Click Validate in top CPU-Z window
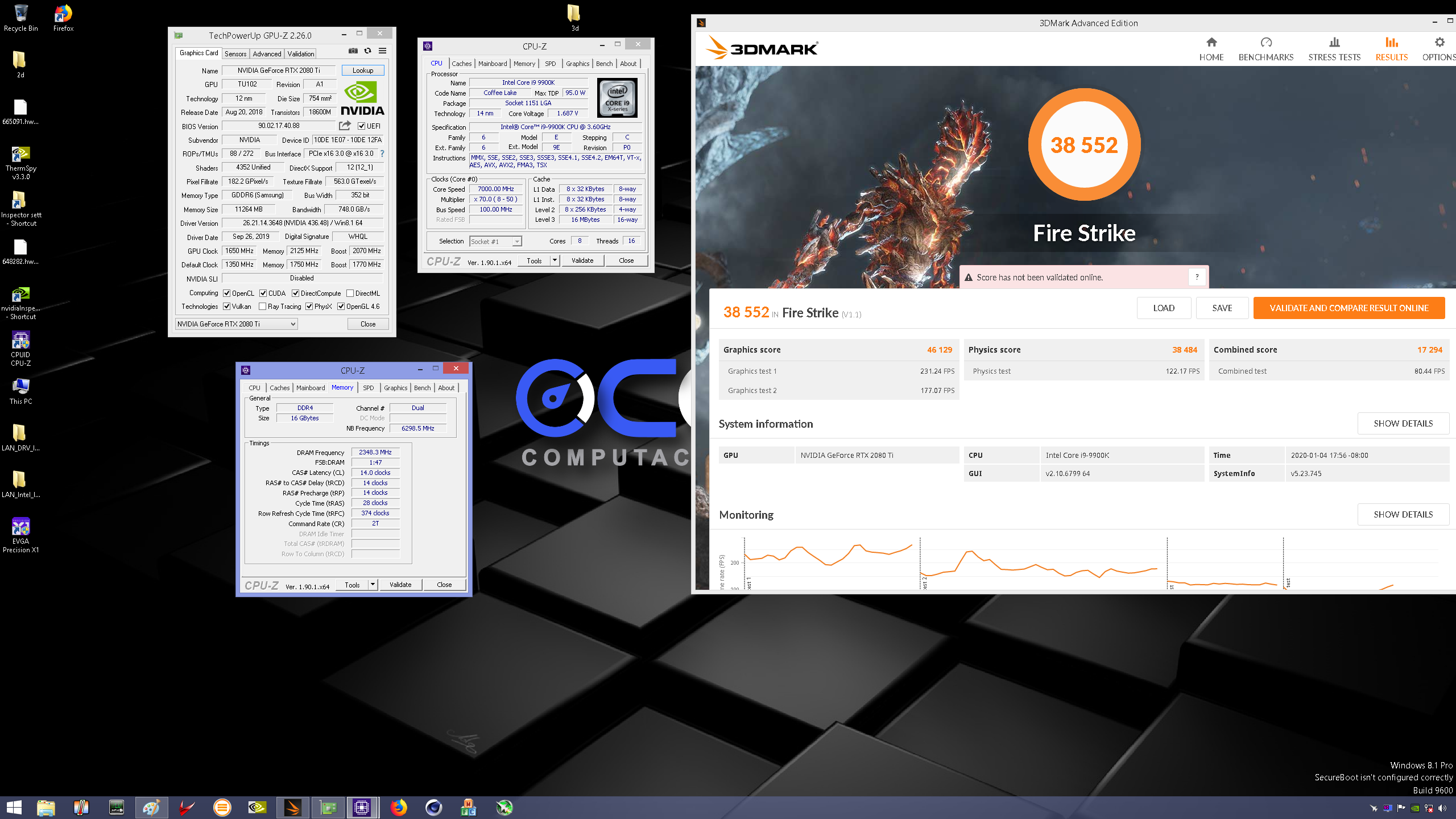Image resolution: width=1456 pixels, height=819 pixels. point(582,260)
